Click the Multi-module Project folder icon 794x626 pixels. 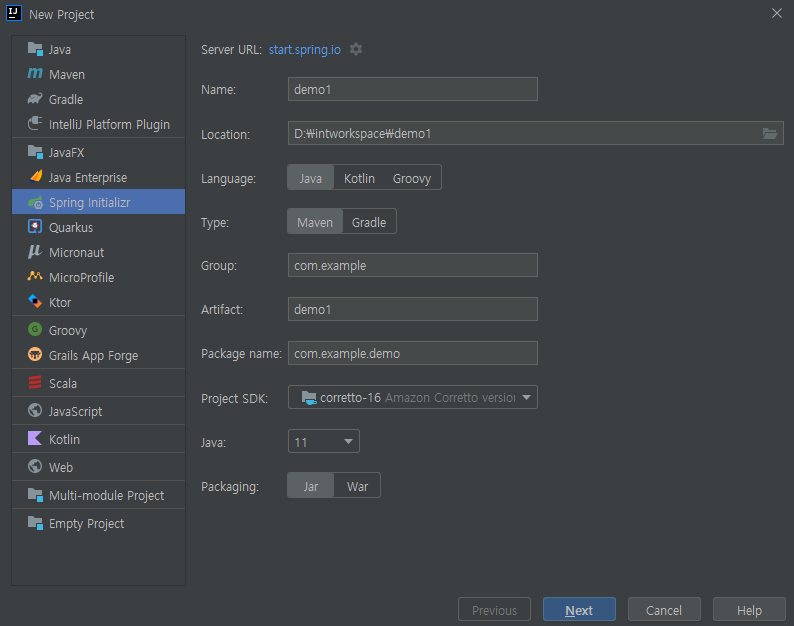click(x=35, y=494)
